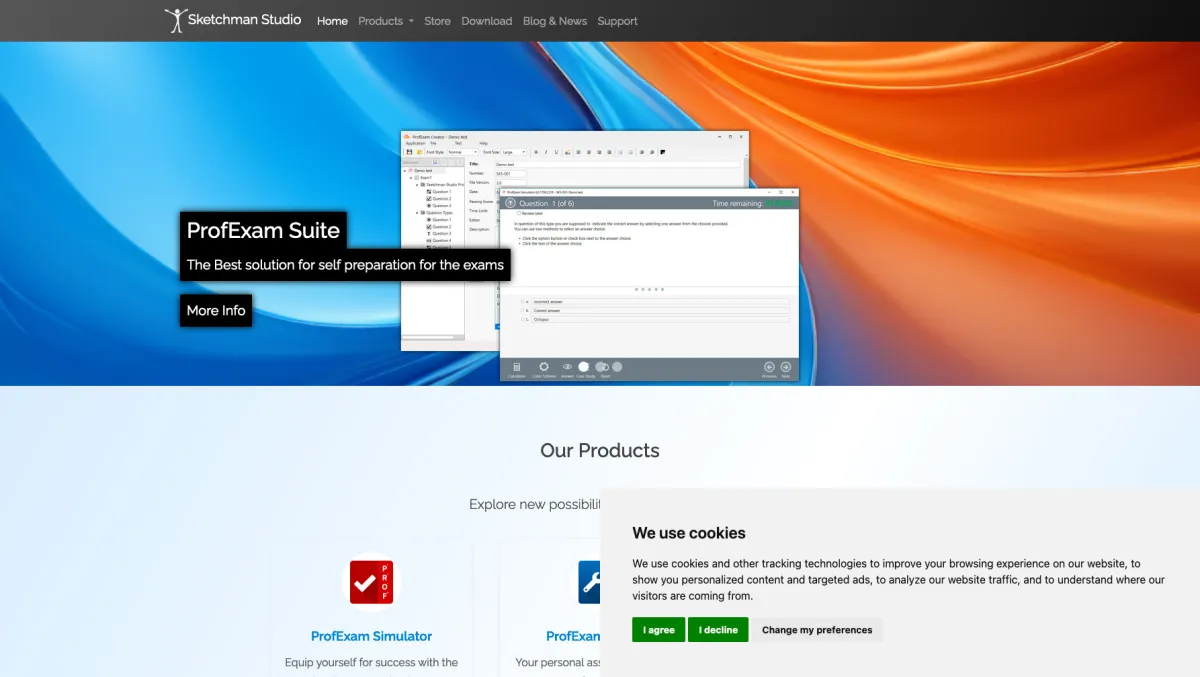Screen dimensions: 1200x677
Task: Click the 'Our Products' heading
Action: 600,450
